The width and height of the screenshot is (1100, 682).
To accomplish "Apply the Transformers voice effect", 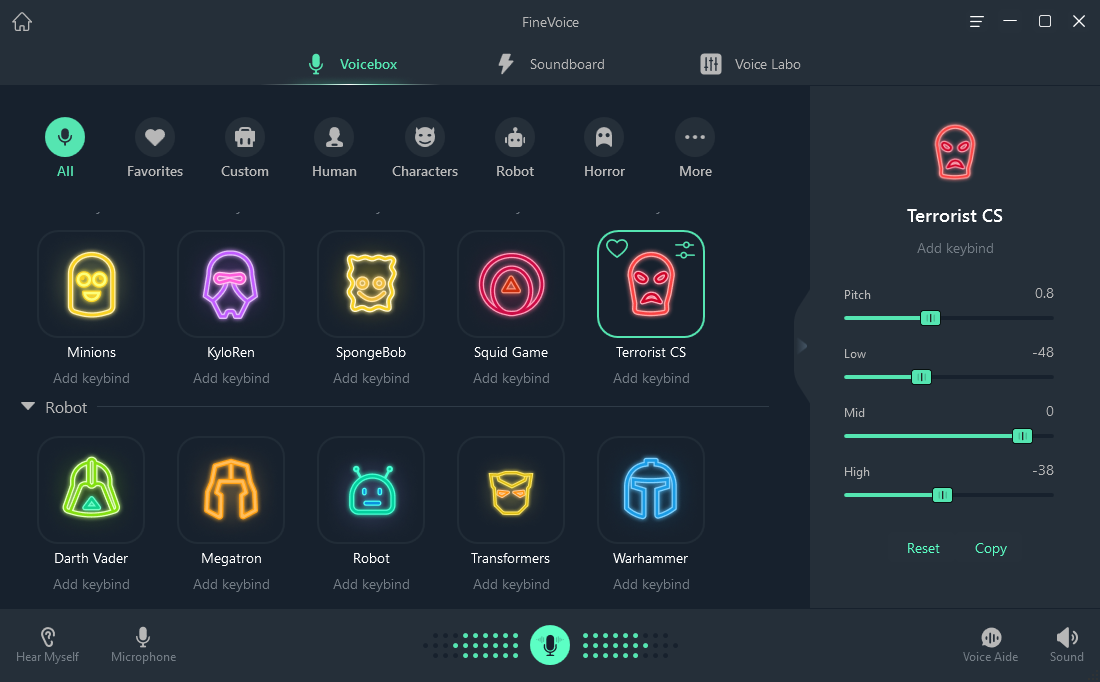I will click(x=511, y=490).
